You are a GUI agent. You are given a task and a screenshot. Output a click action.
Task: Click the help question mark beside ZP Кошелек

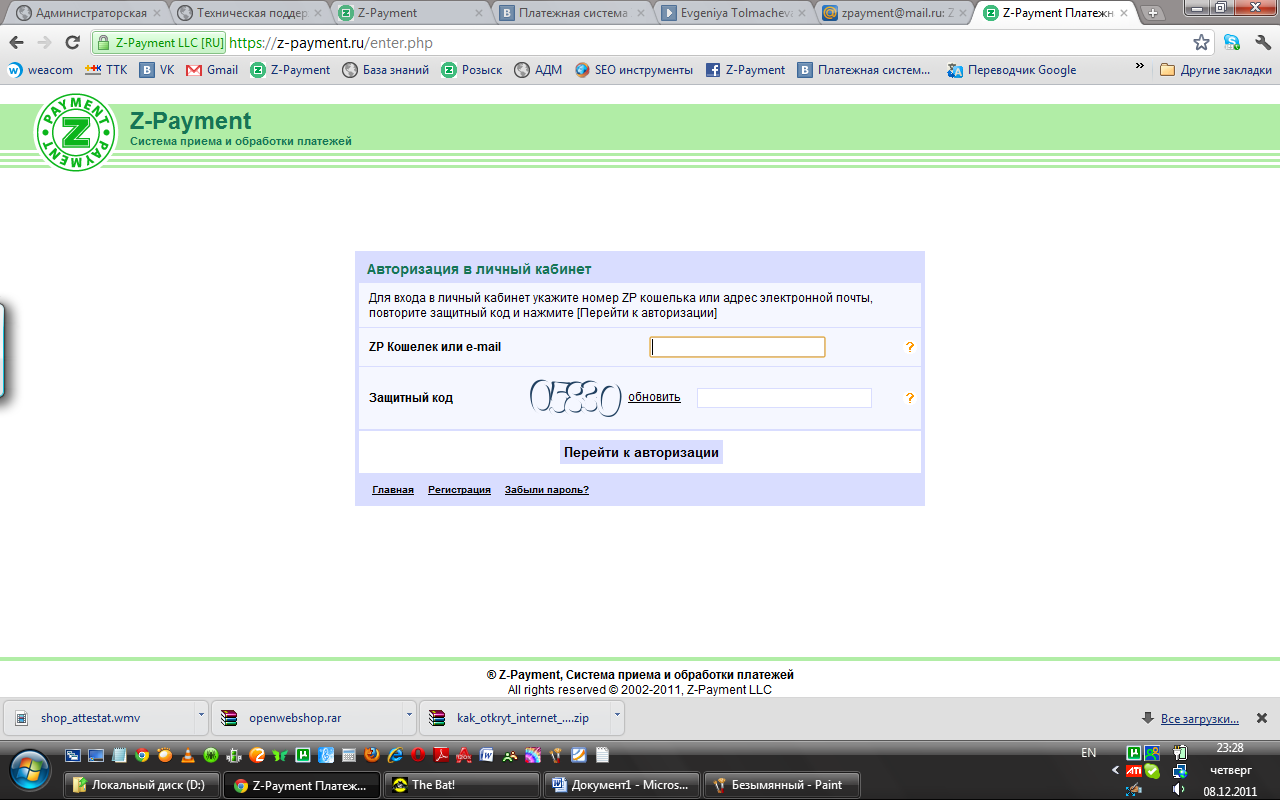910,347
